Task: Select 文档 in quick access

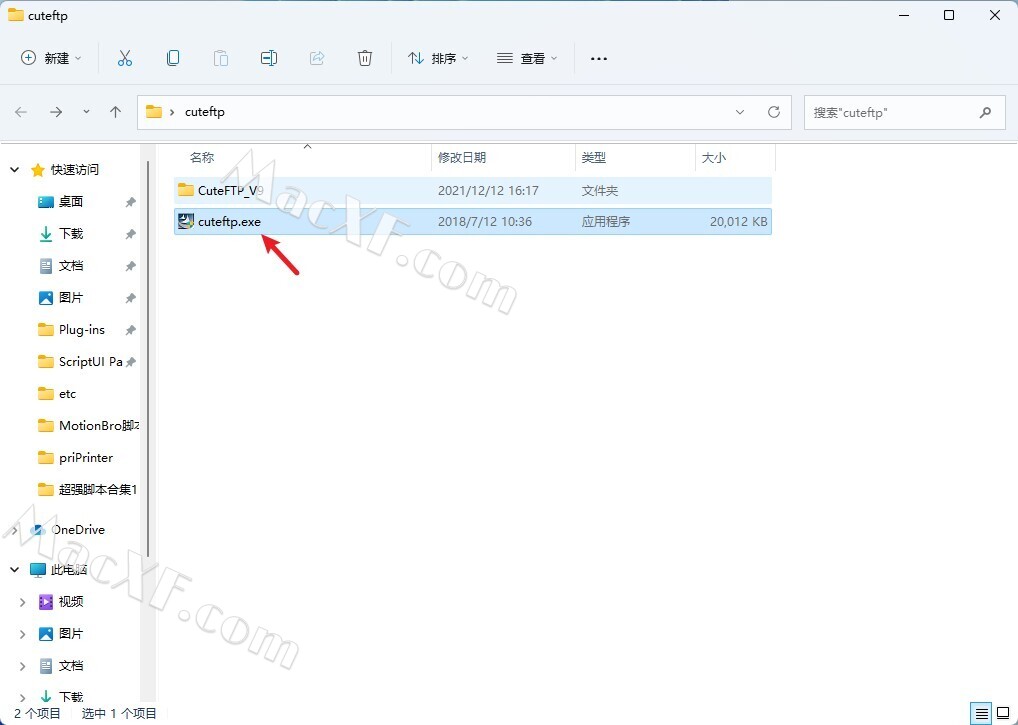Action: pos(71,265)
